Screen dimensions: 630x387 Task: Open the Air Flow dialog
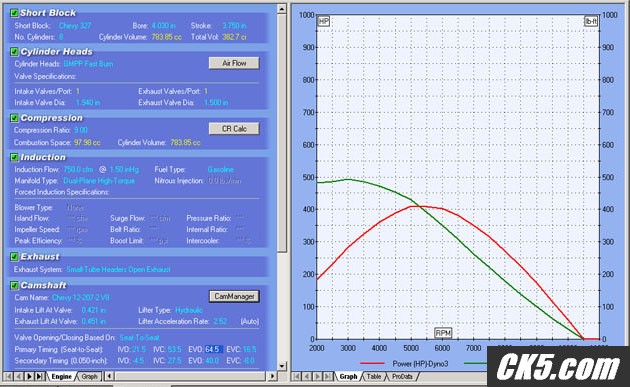click(x=234, y=63)
